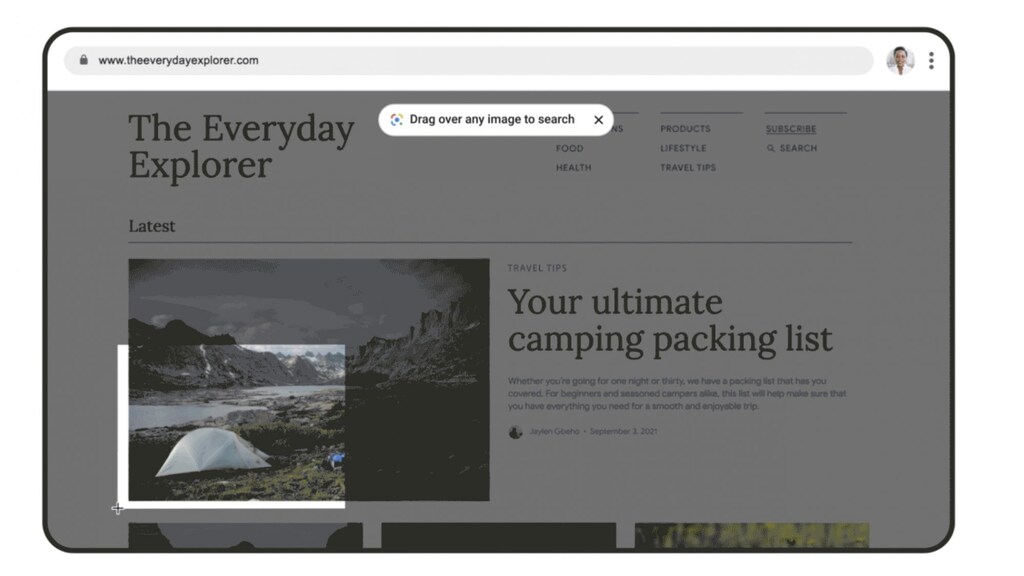1024x576 pixels.
Task: Click the Jaylen Gbeho author name
Action: pos(554,432)
